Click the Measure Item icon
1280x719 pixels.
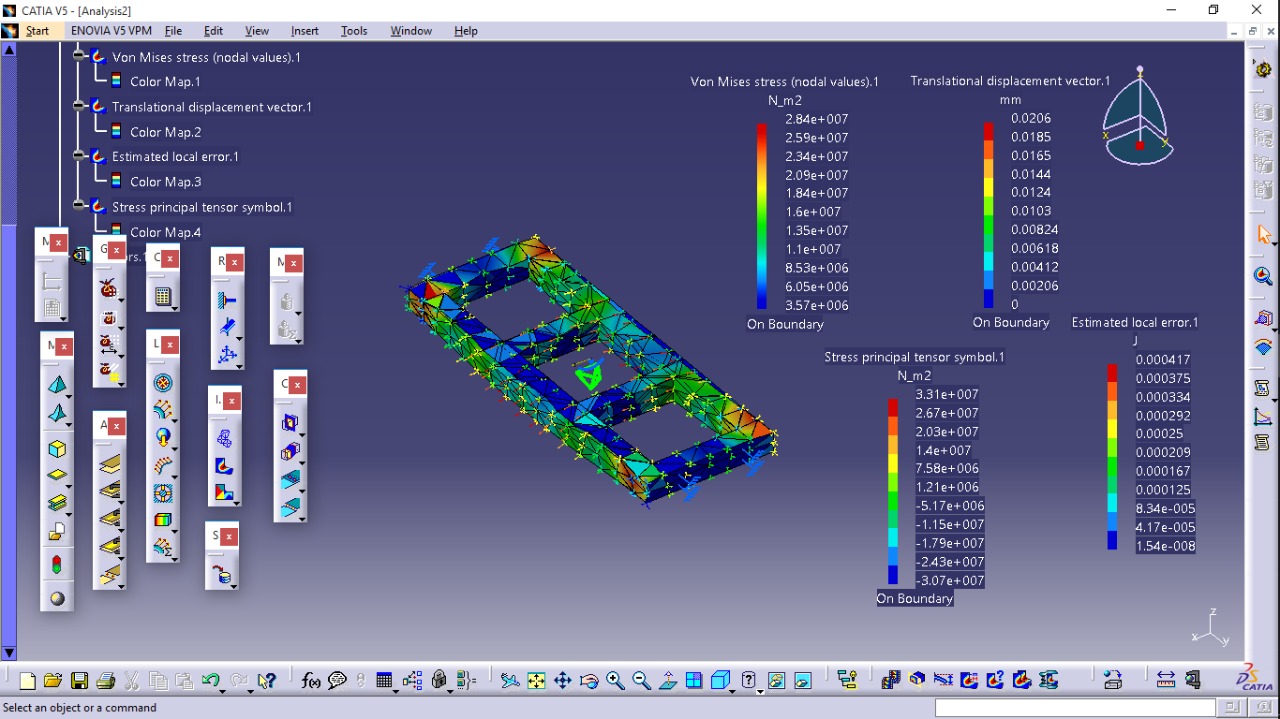pyautogui.click(x=1192, y=681)
